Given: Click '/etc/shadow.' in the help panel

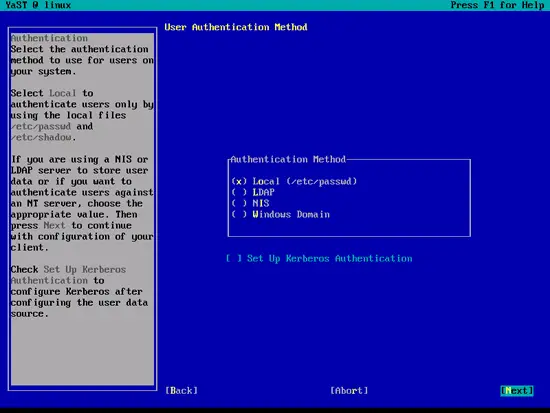Looking at the screenshot, I should [43, 137].
